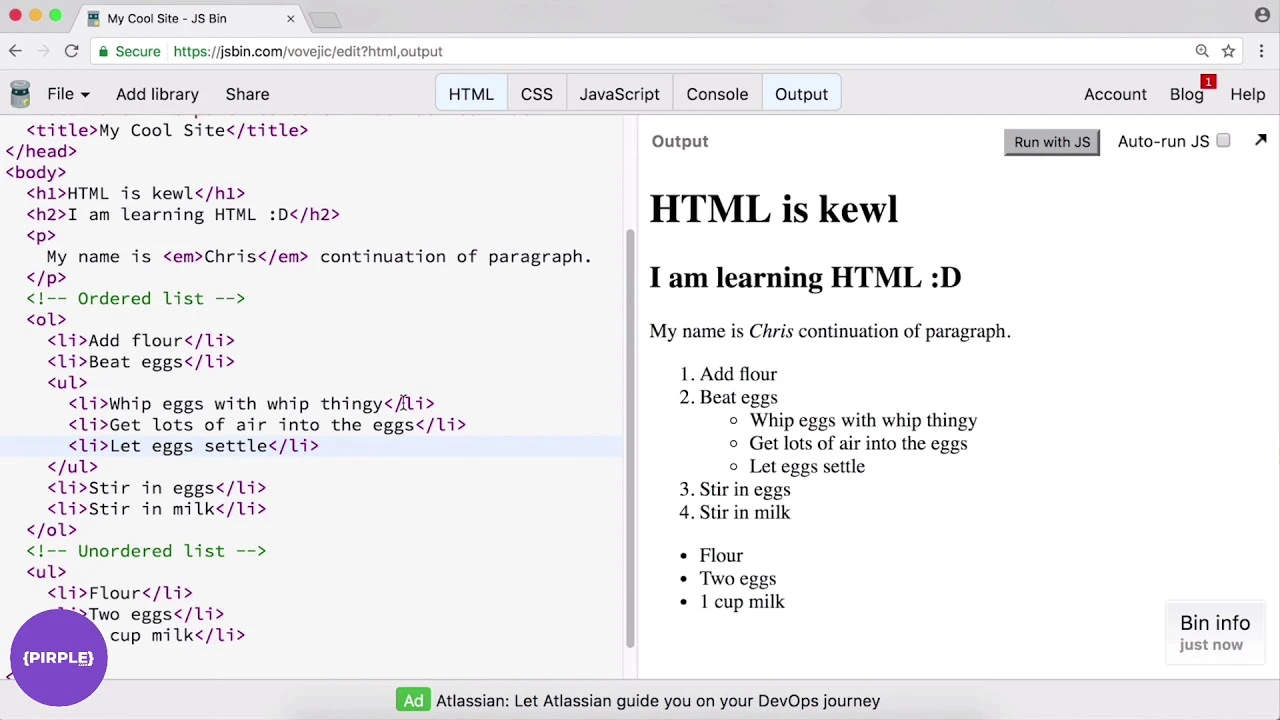1280x720 pixels.
Task: Click 'Let eggs settle' in the output
Action: [807, 466]
